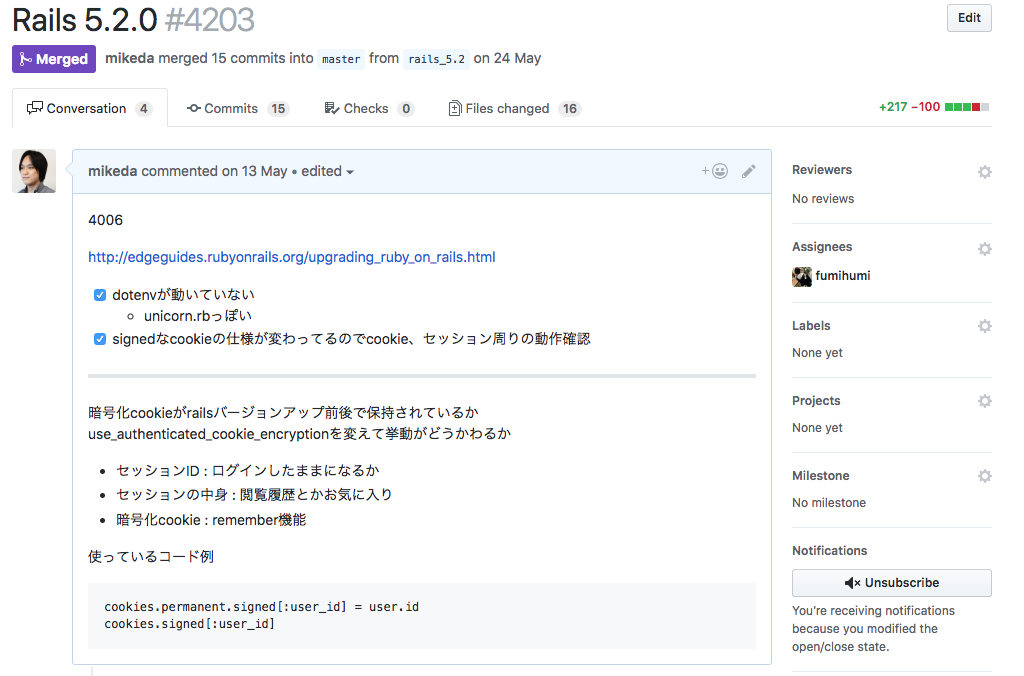
Task: Click the Unsubscribe notifications button
Action: [891, 583]
